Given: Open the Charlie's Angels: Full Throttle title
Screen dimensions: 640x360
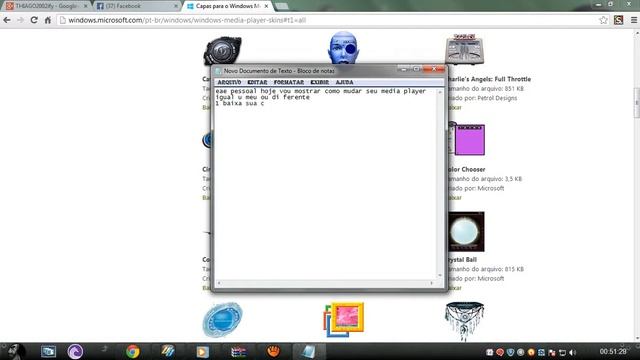Looking at the screenshot, I should tap(489, 79).
